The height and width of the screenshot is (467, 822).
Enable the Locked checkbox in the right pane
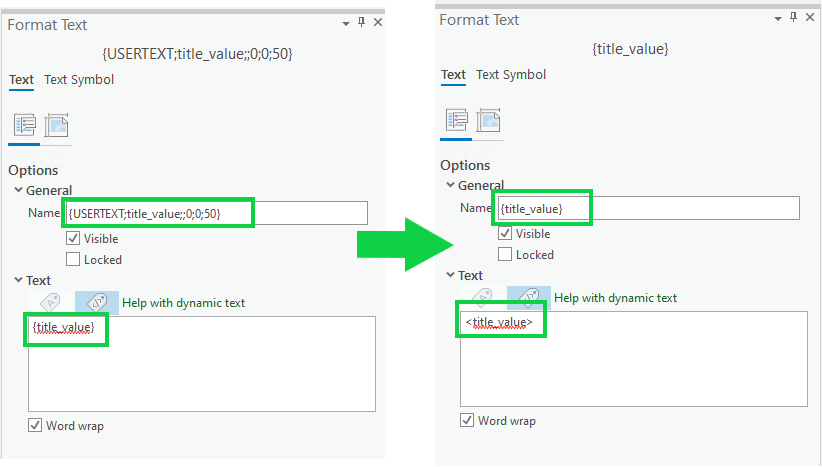click(x=505, y=254)
